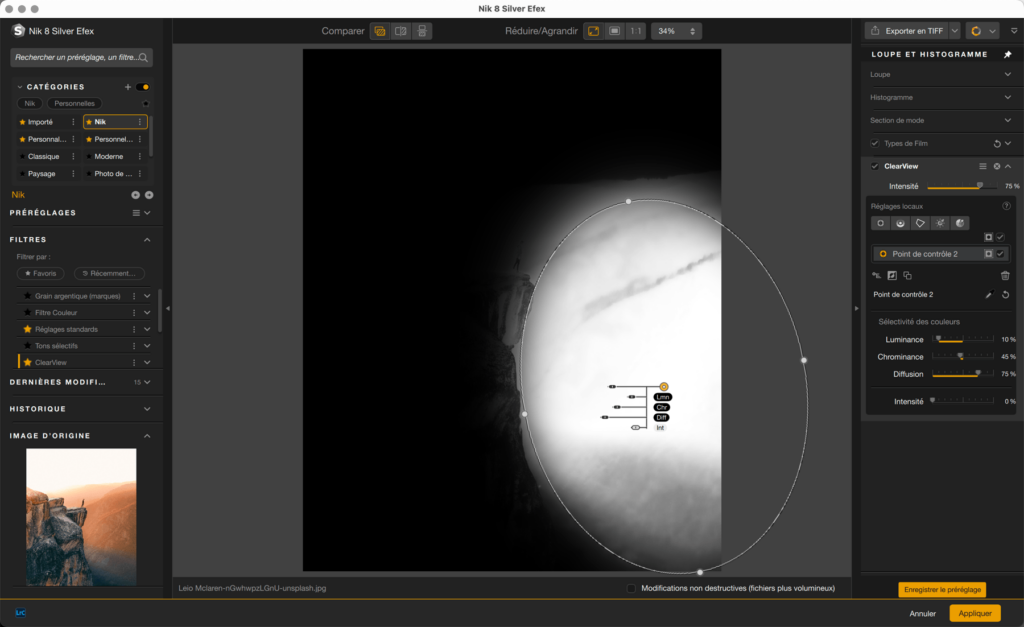1024x627 pixels.
Task: Select split view compare mode
Action: [401, 31]
